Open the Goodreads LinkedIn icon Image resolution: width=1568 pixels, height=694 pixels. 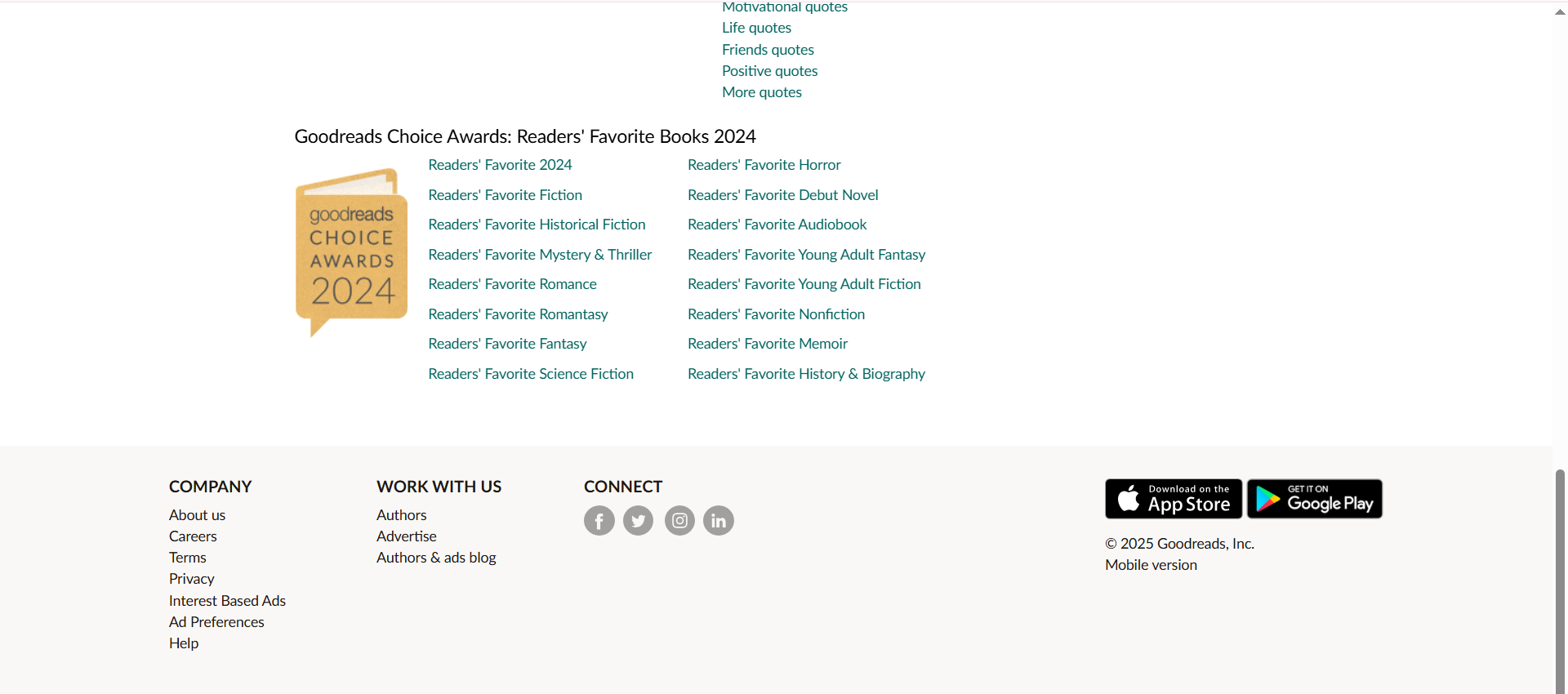click(x=719, y=521)
